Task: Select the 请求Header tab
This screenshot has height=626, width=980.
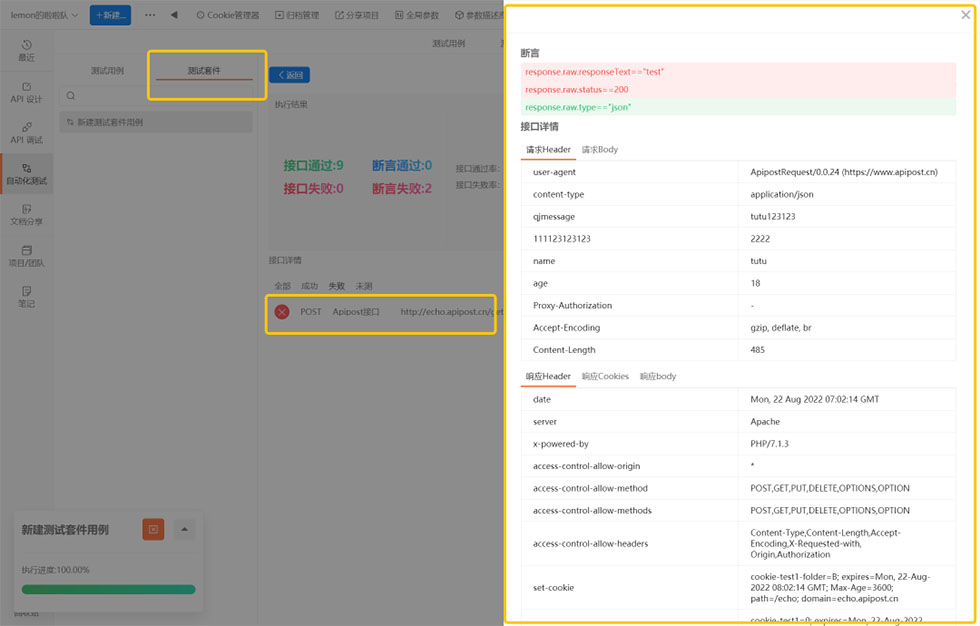Action: [548, 150]
